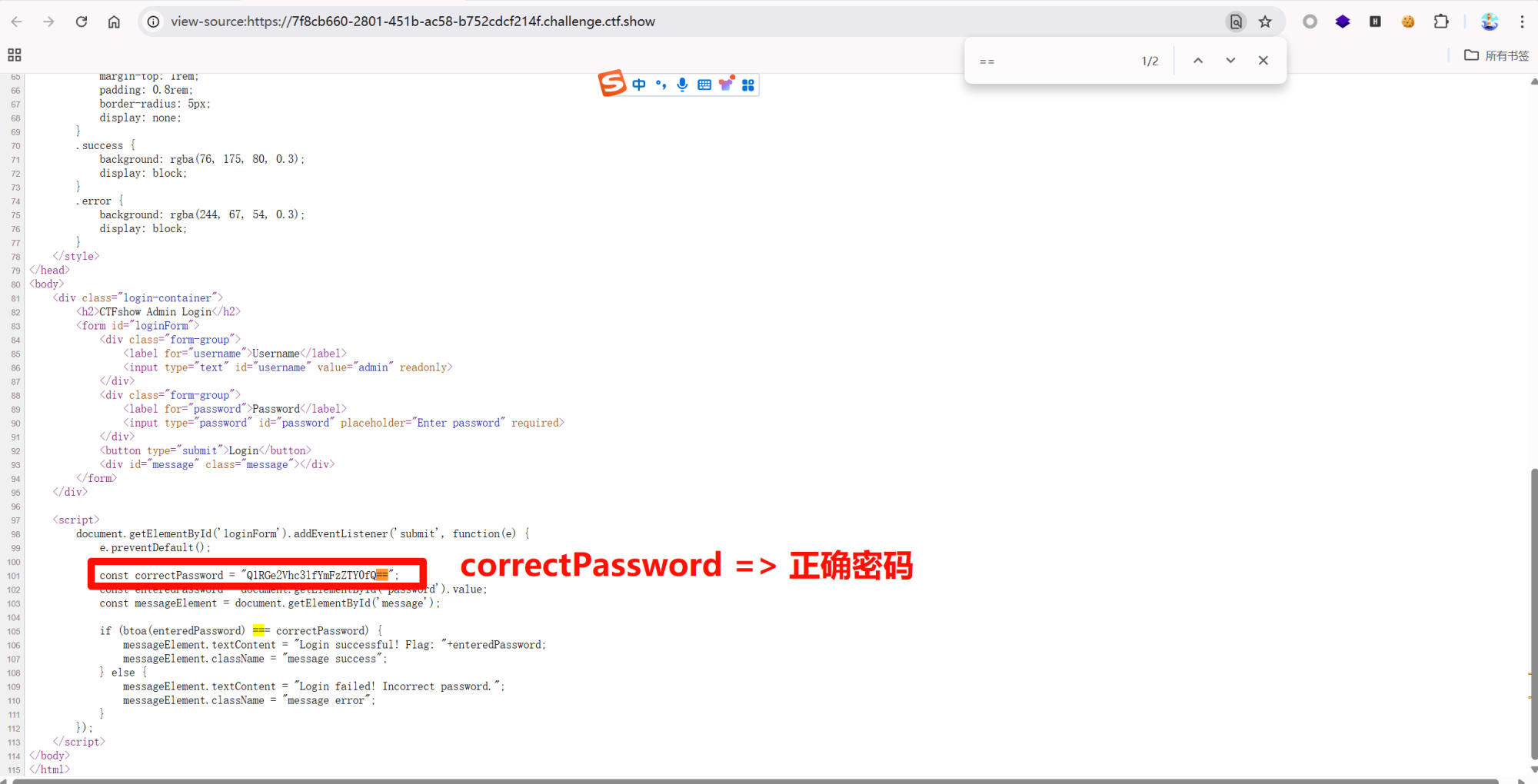
Task: Open the Extensions puzzle-piece menu
Action: [1441, 22]
